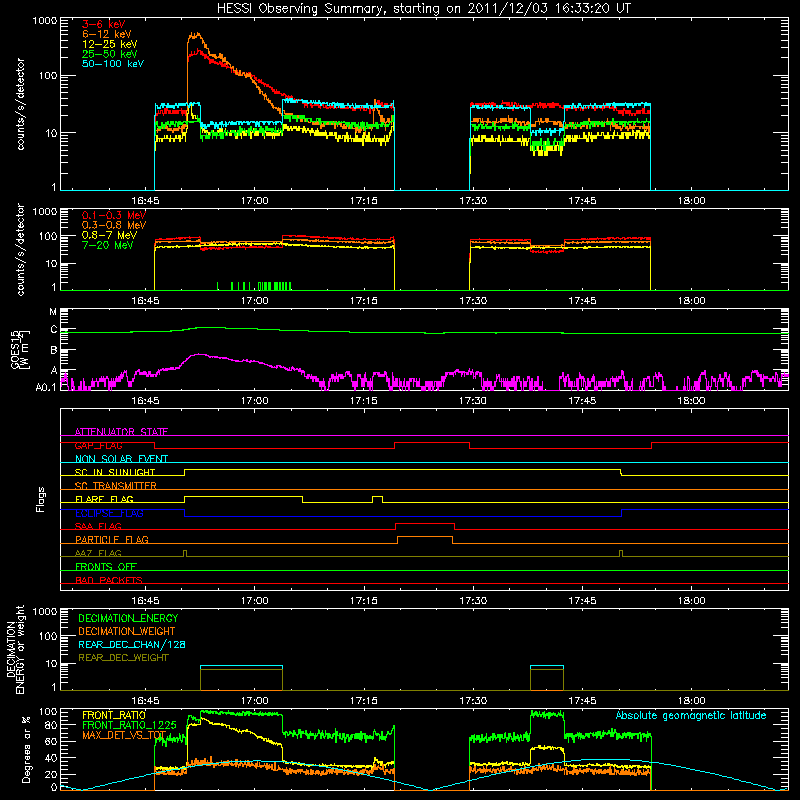Select the 25-50 keV legend label
The height and width of the screenshot is (800, 800).
[x=109, y=54]
